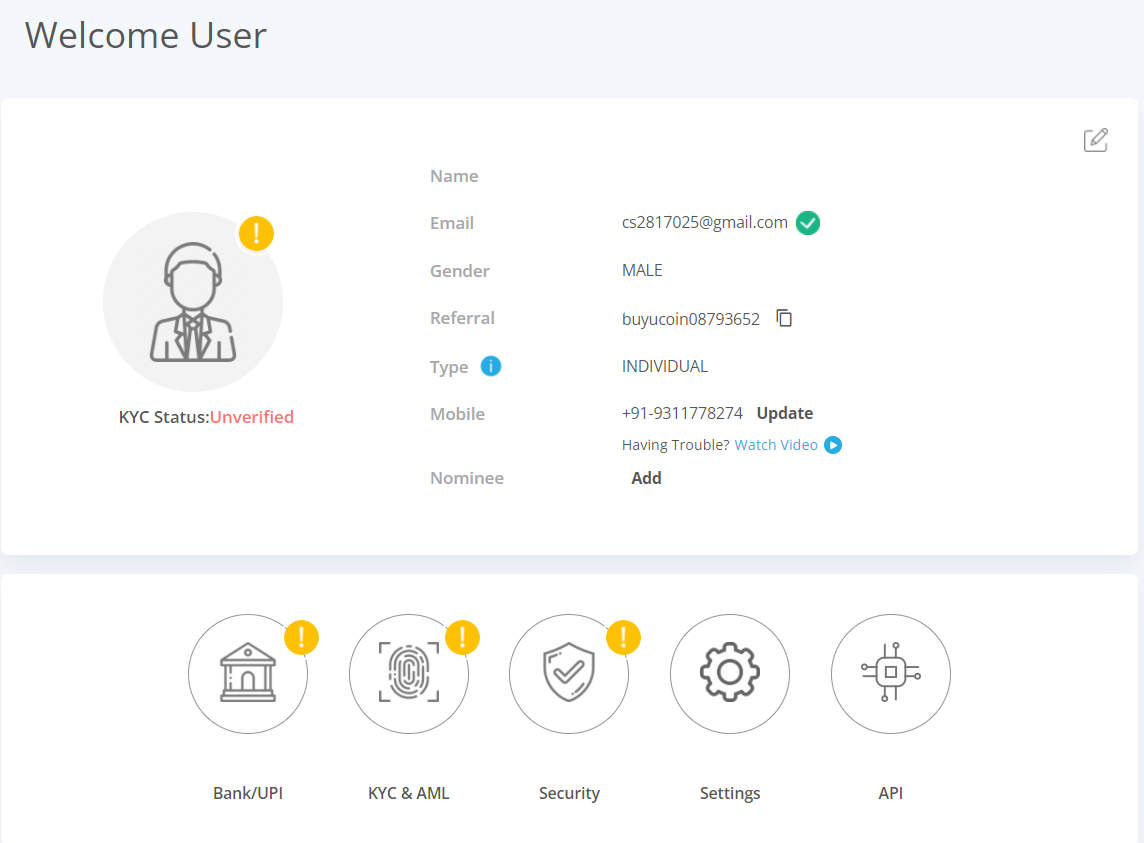Screen dimensions: 1144x843
Task: Click the Having Trouble? text
Action: [x=676, y=445]
